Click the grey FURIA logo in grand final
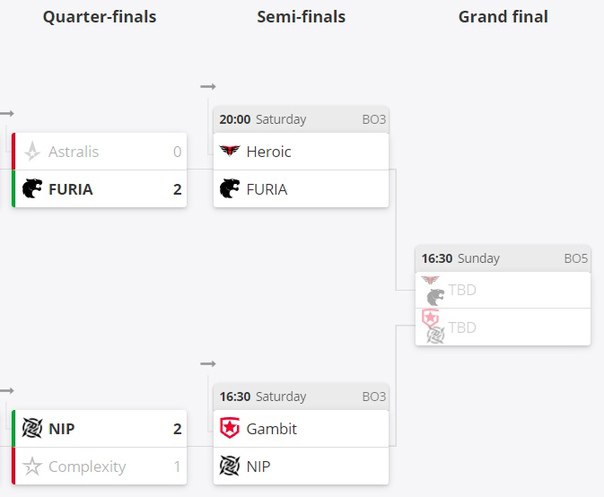The height and width of the screenshot is (497, 604). point(435,297)
